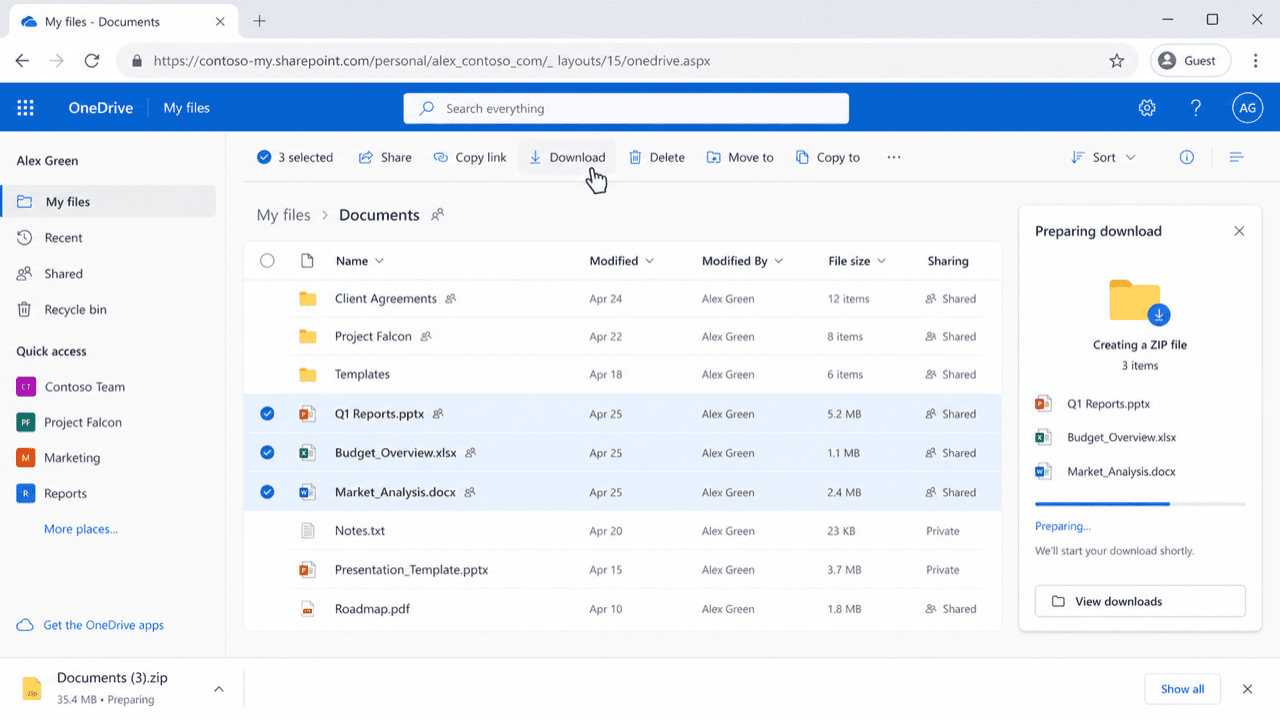This screenshot has height=720, width=1280.
Task: Click the file type column header icon
Action: point(307,261)
